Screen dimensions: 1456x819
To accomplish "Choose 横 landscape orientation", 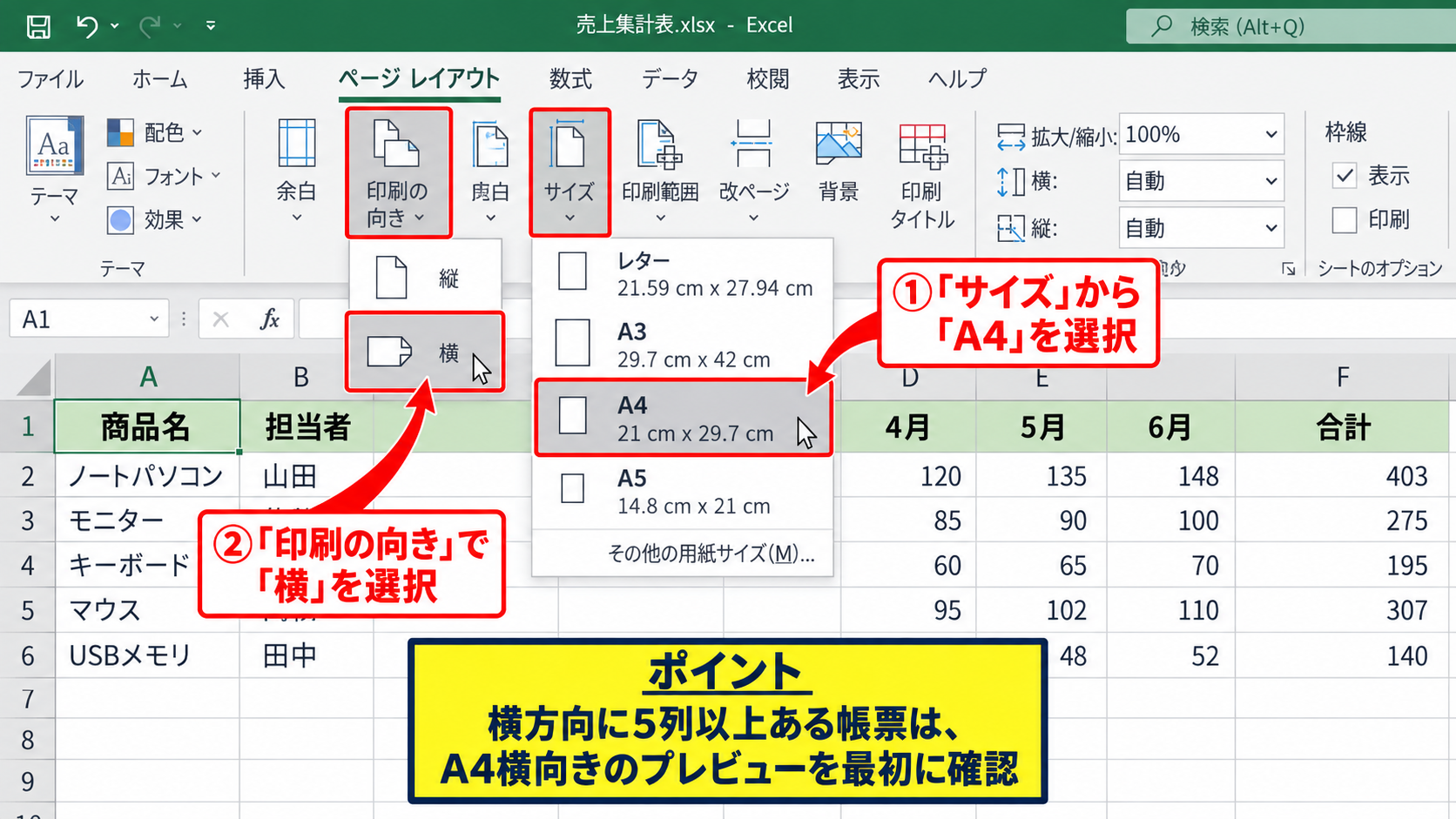I will pyautogui.click(x=425, y=352).
